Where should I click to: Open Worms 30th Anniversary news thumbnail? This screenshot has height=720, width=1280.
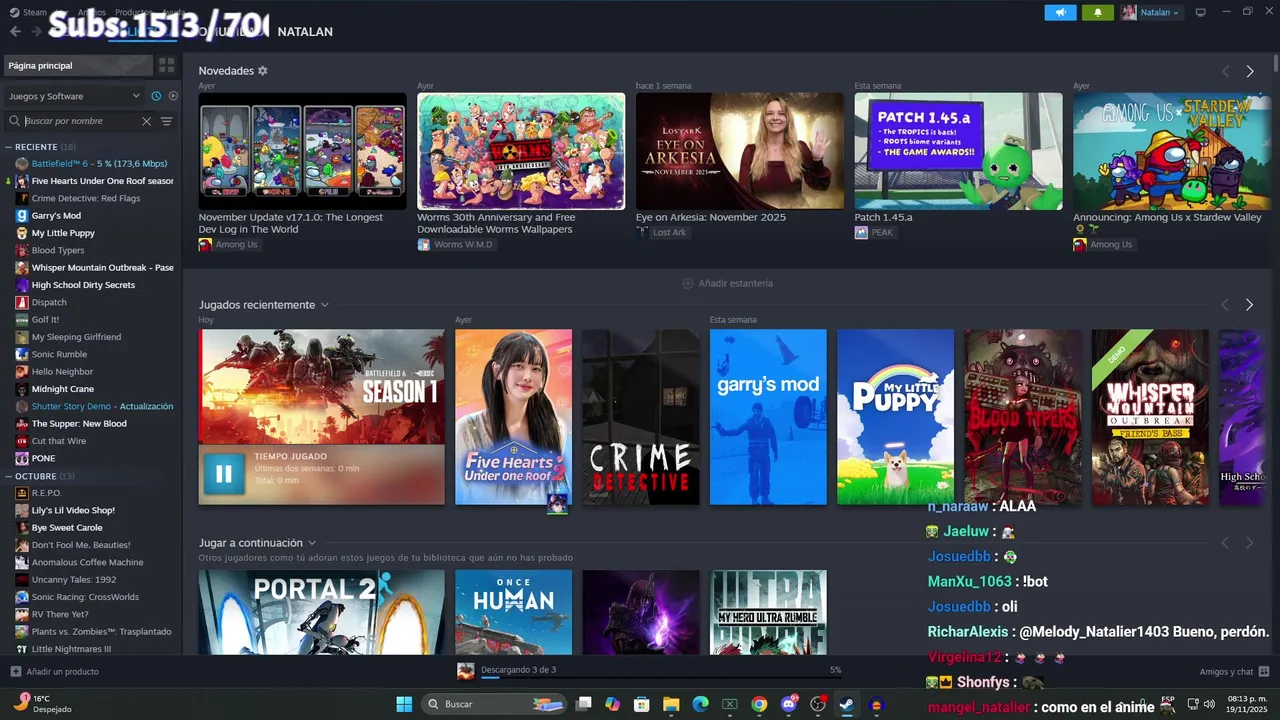tap(521, 151)
